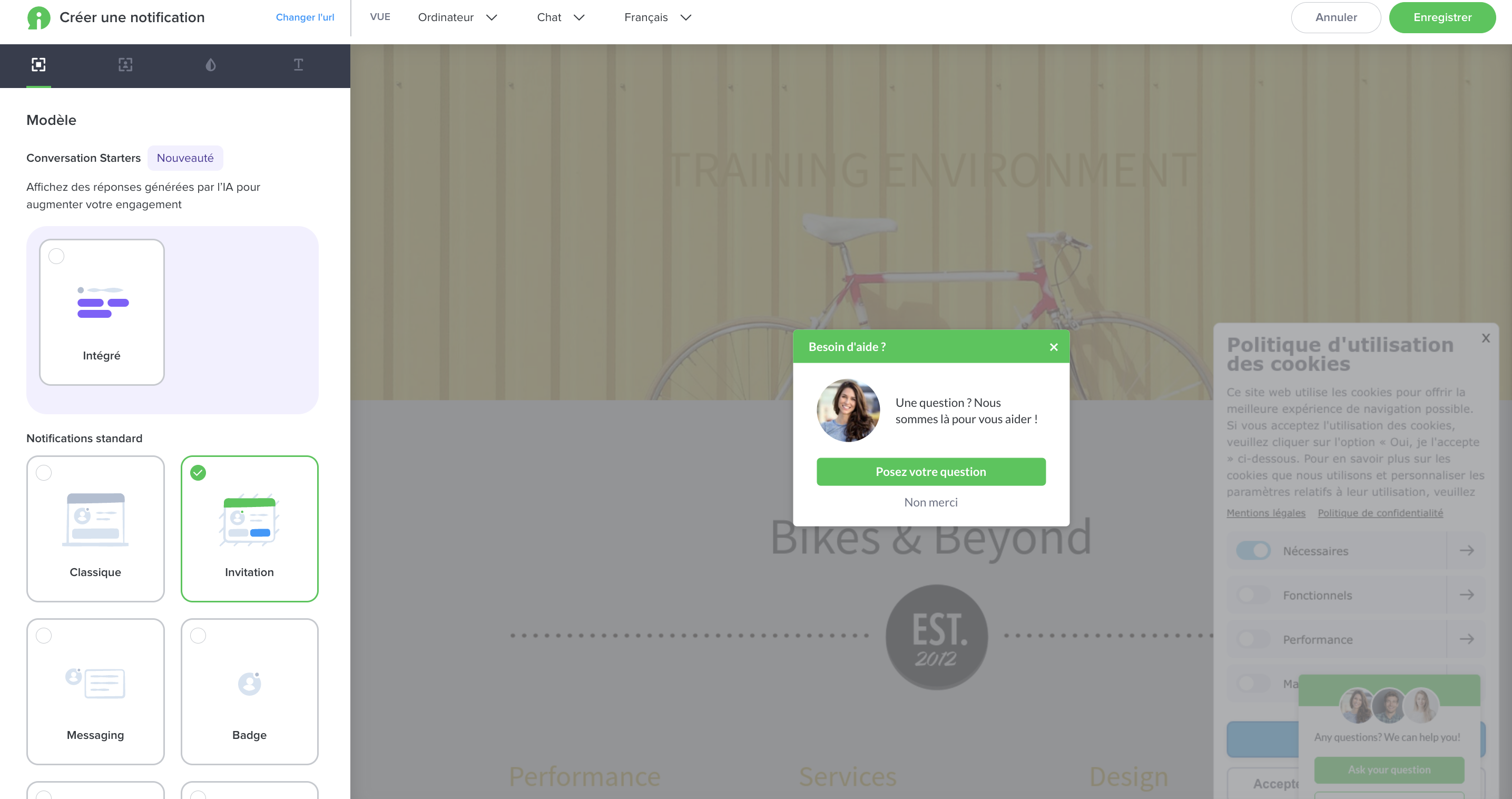Open the Politique de confidentialité link
Viewport: 1512px width, 799px height.
(x=1380, y=513)
